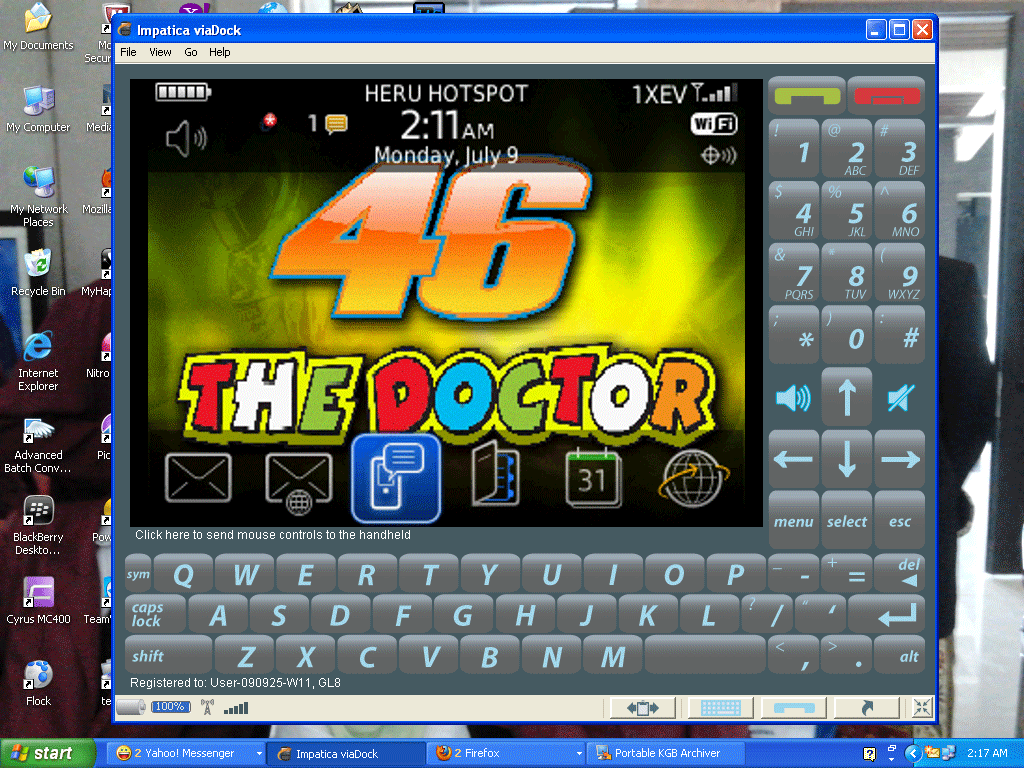Click the speaker profile icon on handheld
Image resolution: width=1024 pixels, height=768 pixels.
pyautogui.click(x=186, y=138)
